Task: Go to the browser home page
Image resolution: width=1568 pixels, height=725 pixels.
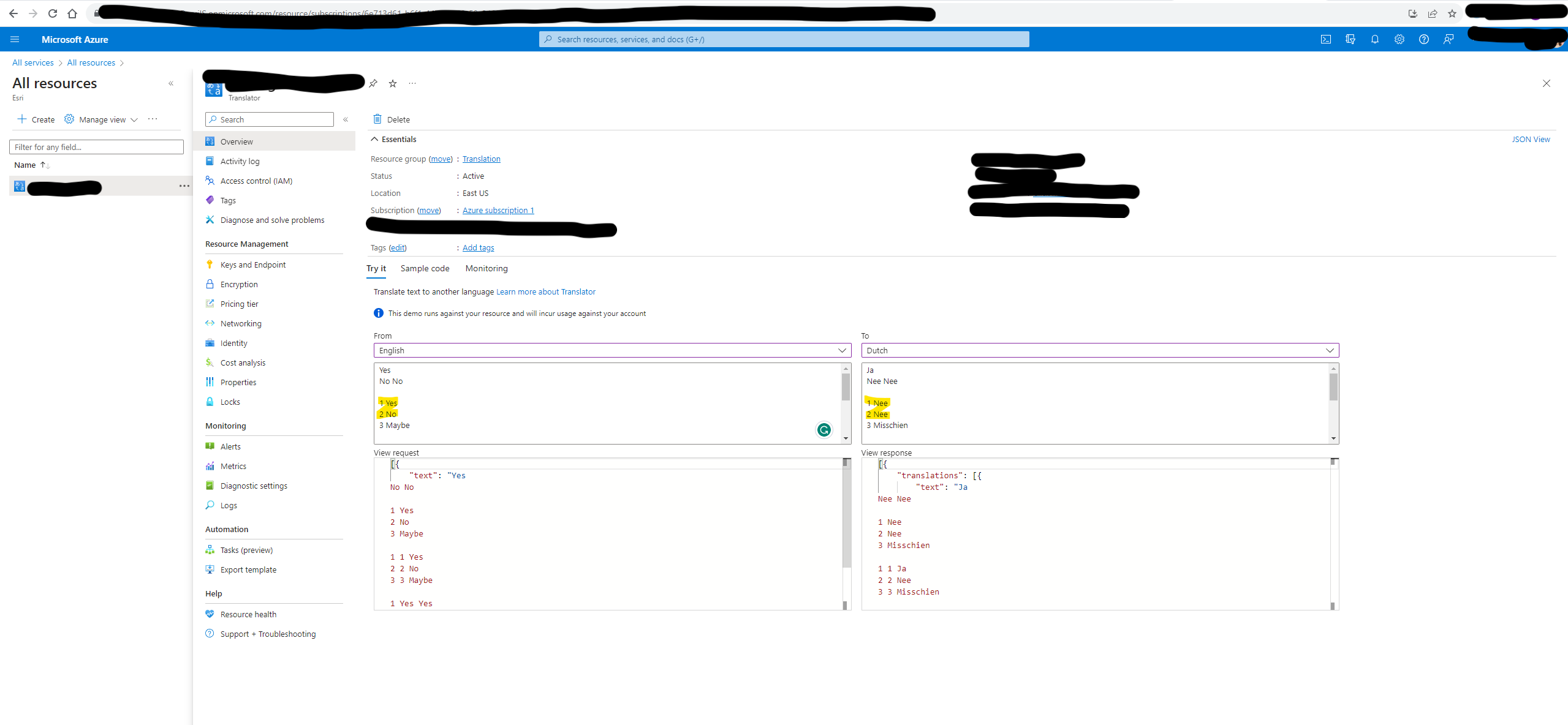Action: [x=72, y=13]
